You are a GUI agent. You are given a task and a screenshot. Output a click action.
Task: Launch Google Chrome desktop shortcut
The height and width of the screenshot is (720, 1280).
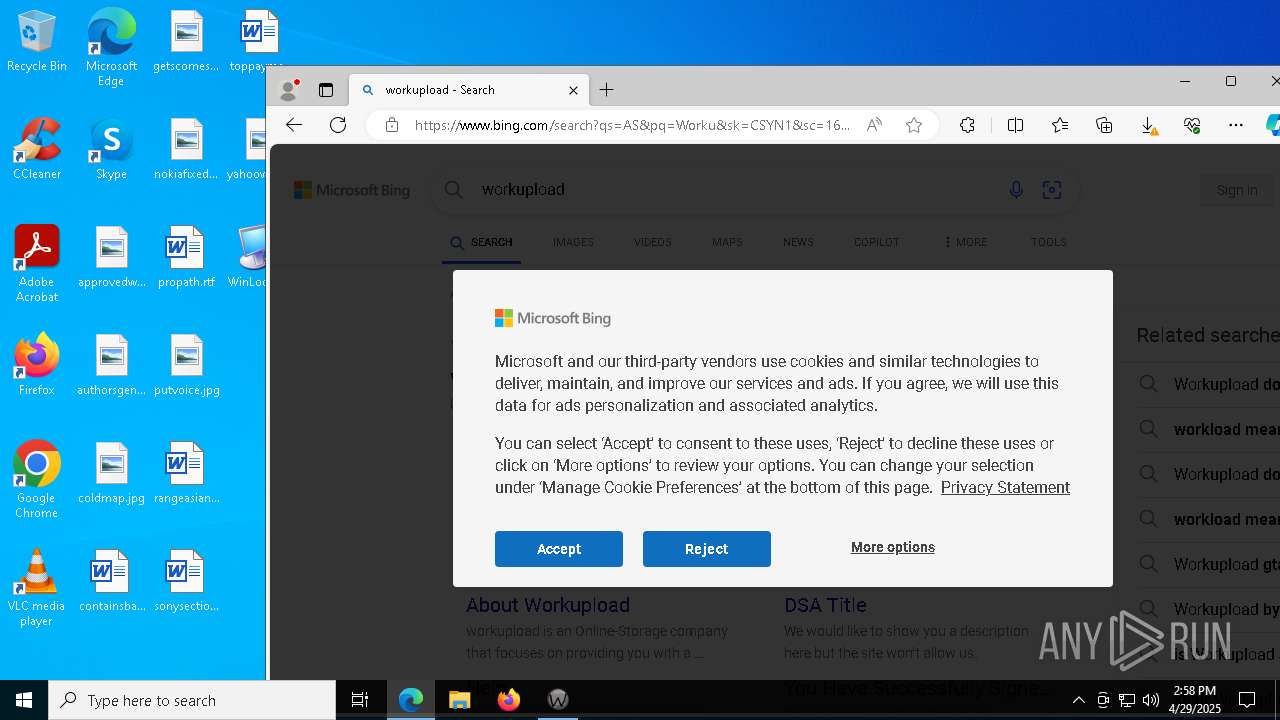(x=37, y=479)
